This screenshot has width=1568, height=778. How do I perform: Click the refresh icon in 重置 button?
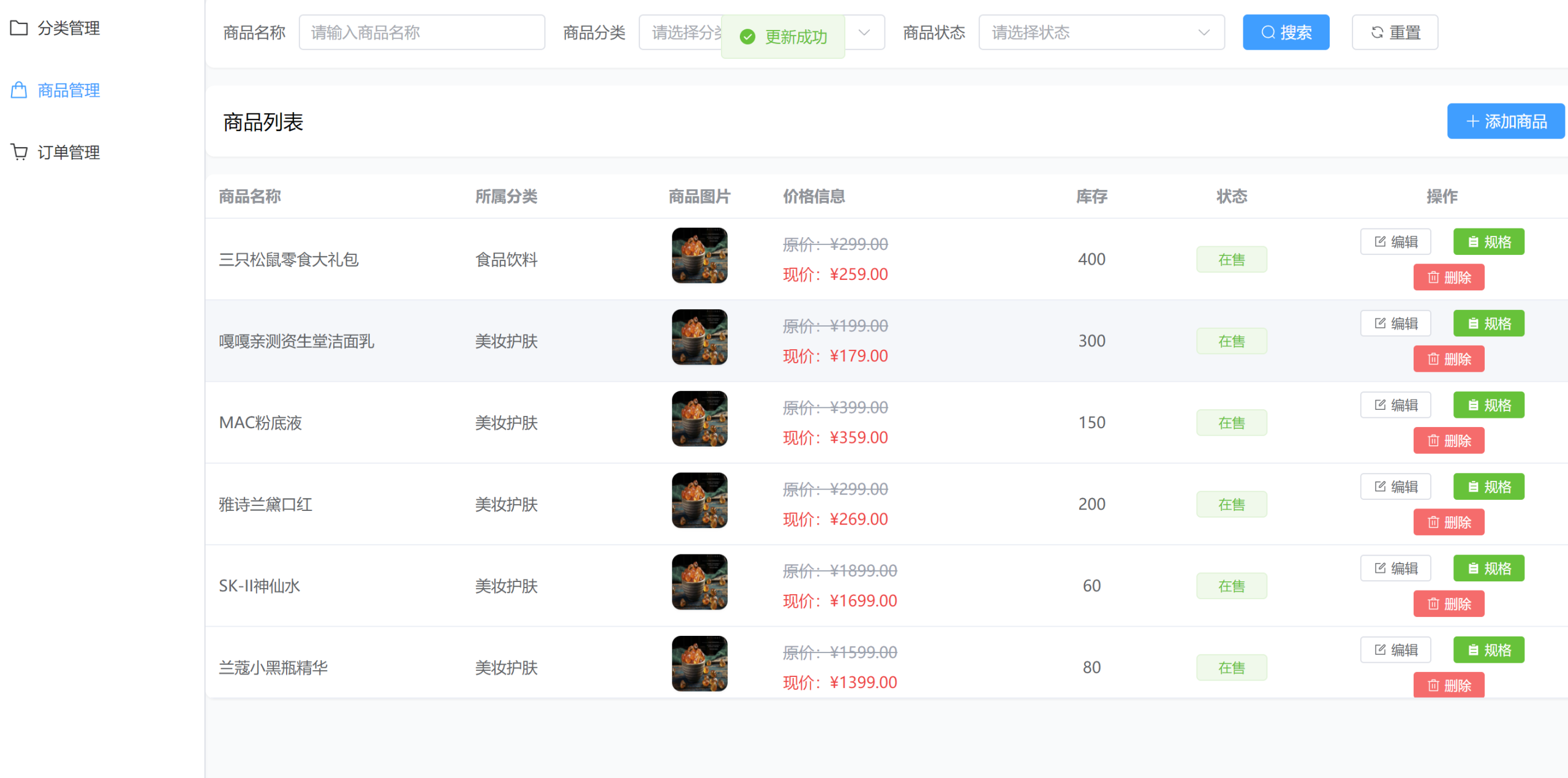pos(1377,32)
